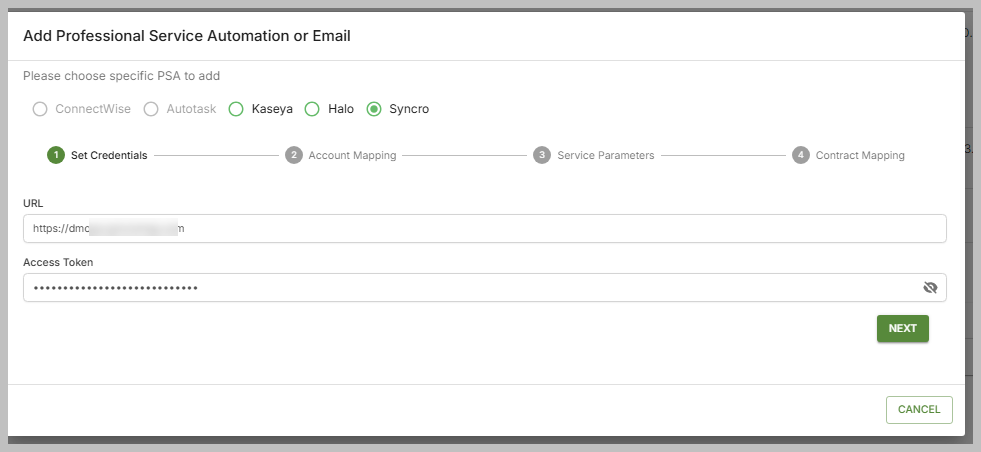Select the Autotask radio option
Viewport: 981px width, 452px height.
click(x=151, y=110)
